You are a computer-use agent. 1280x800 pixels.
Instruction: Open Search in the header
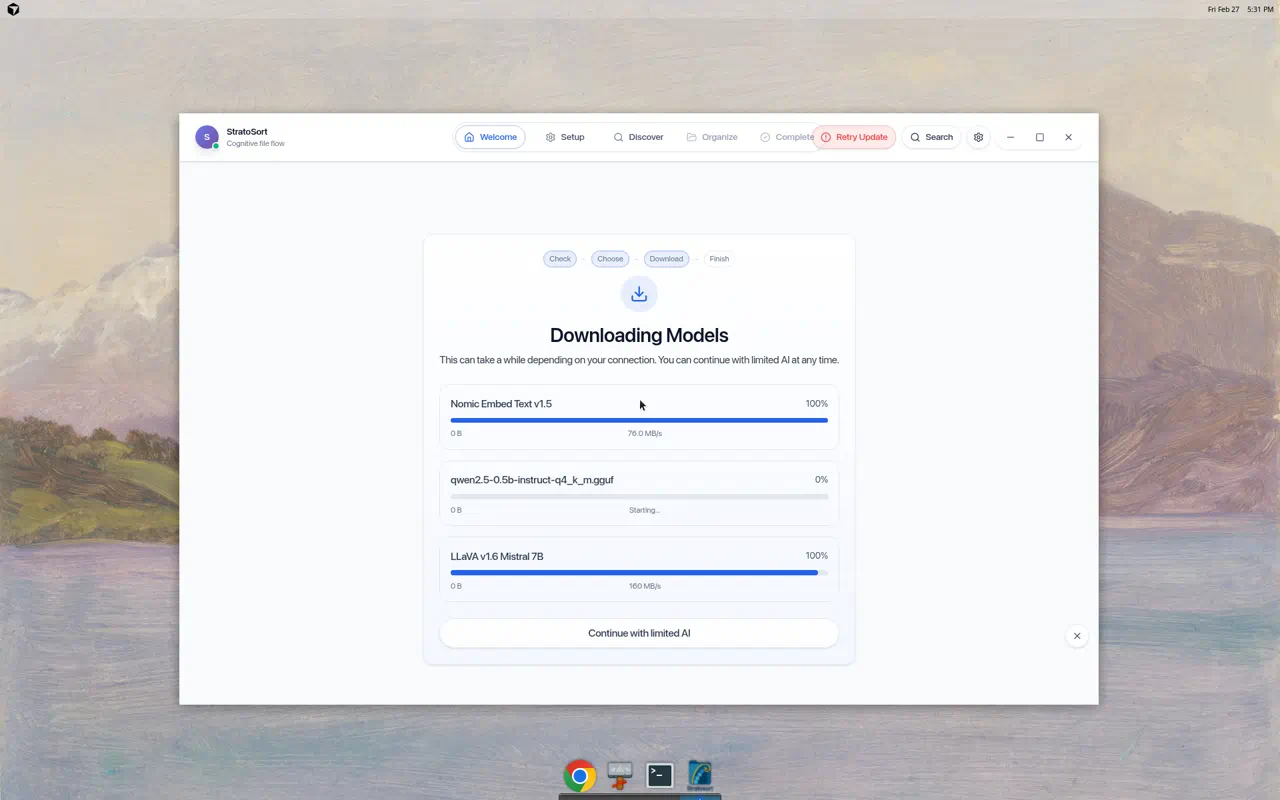931,137
